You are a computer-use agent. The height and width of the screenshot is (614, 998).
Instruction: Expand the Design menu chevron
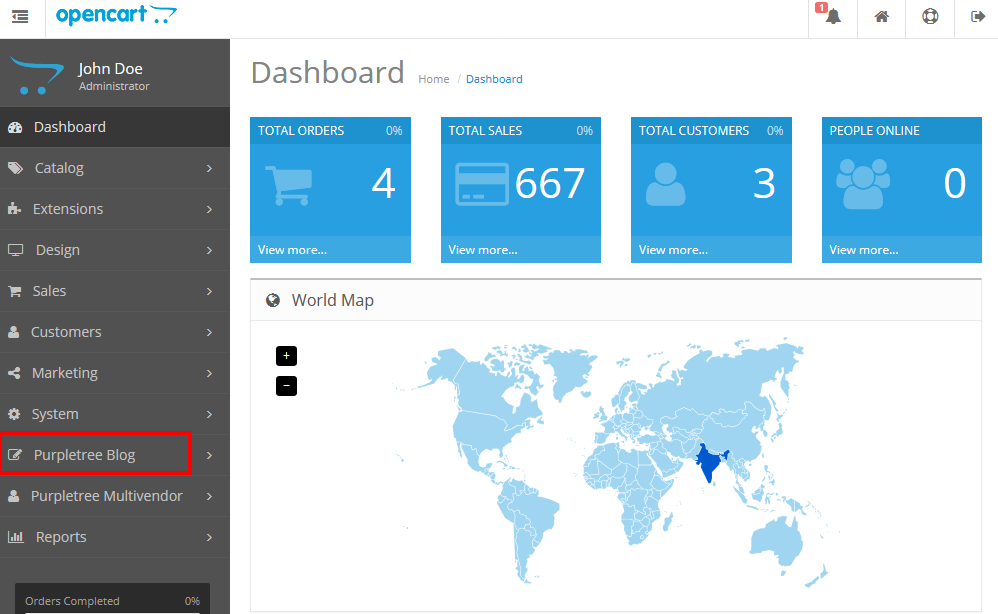209,250
